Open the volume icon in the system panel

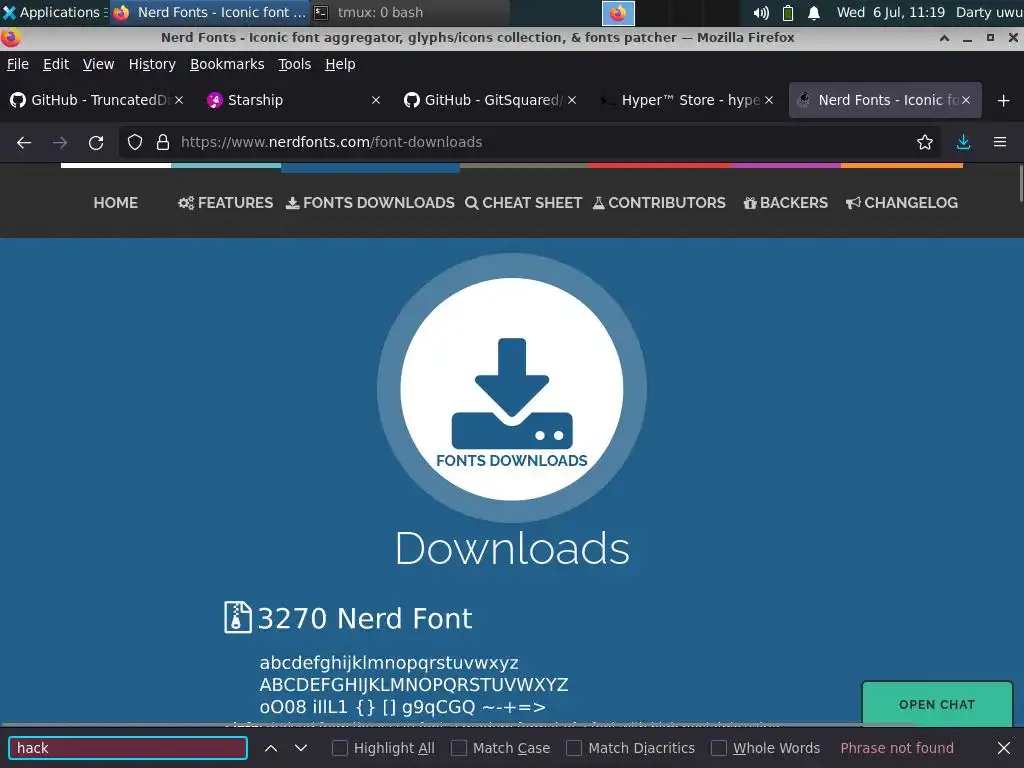(761, 13)
